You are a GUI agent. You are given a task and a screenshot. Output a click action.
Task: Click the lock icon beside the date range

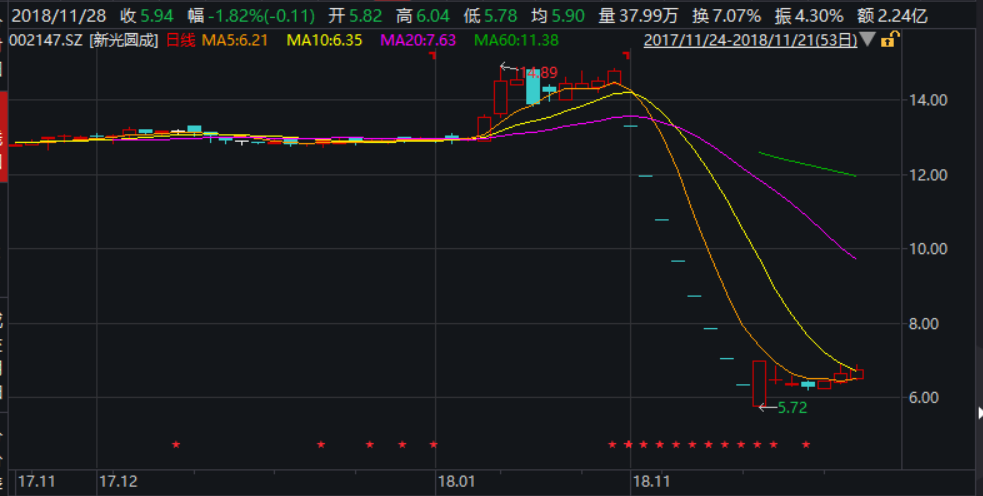pos(890,40)
